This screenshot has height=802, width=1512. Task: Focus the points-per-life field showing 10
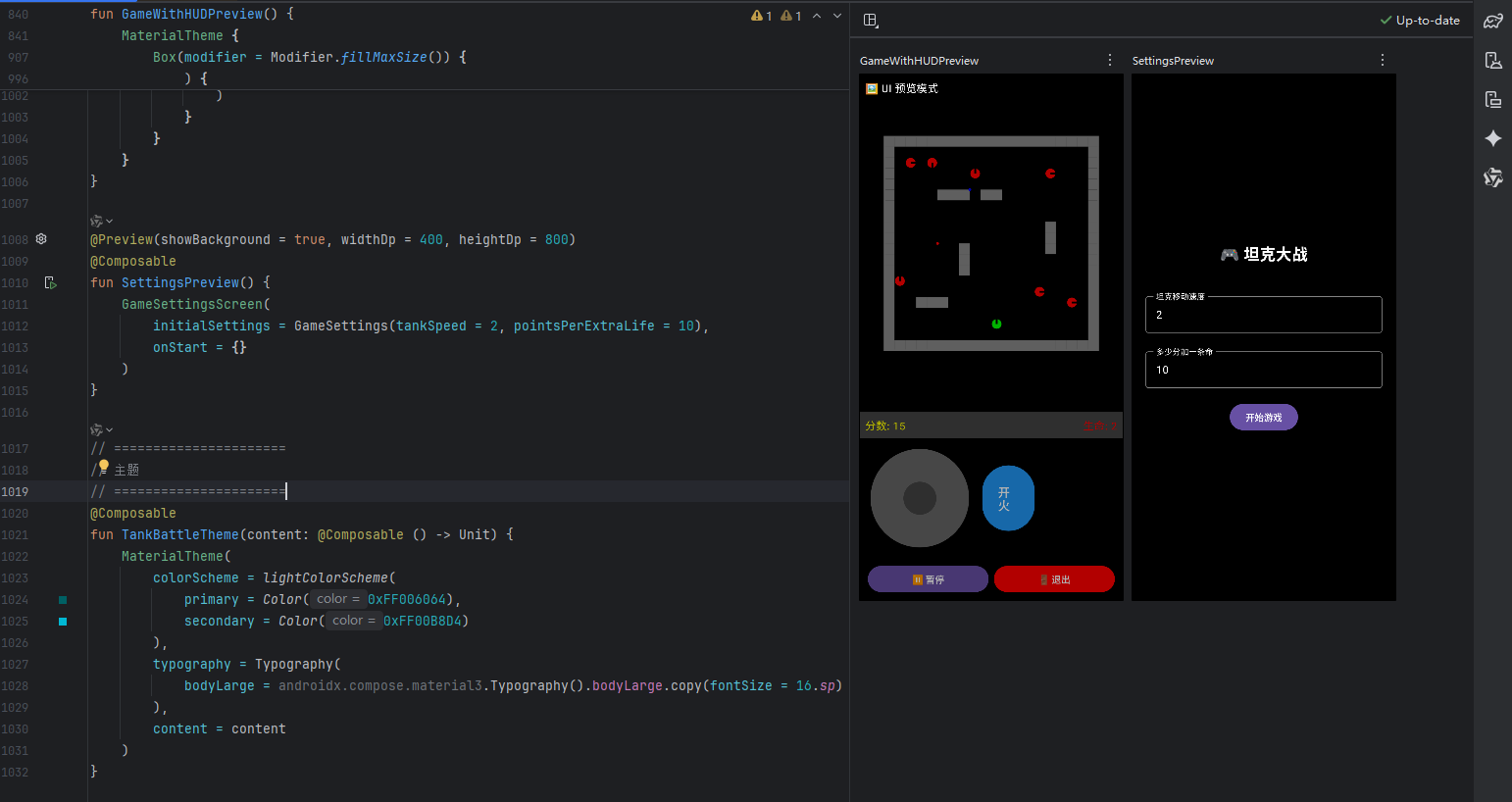click(x=1264, y=370)
